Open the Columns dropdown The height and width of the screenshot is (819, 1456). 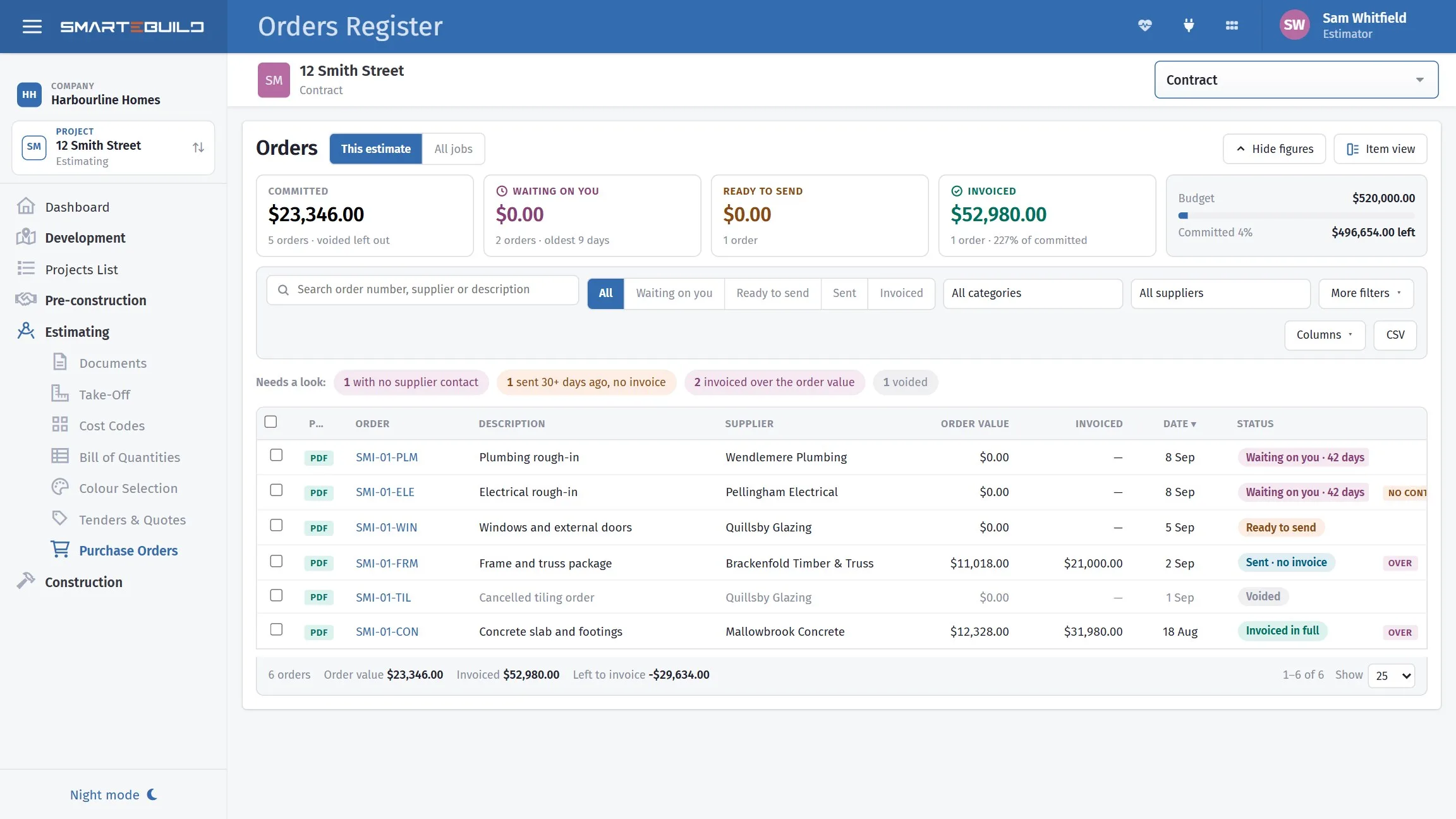1325,335
